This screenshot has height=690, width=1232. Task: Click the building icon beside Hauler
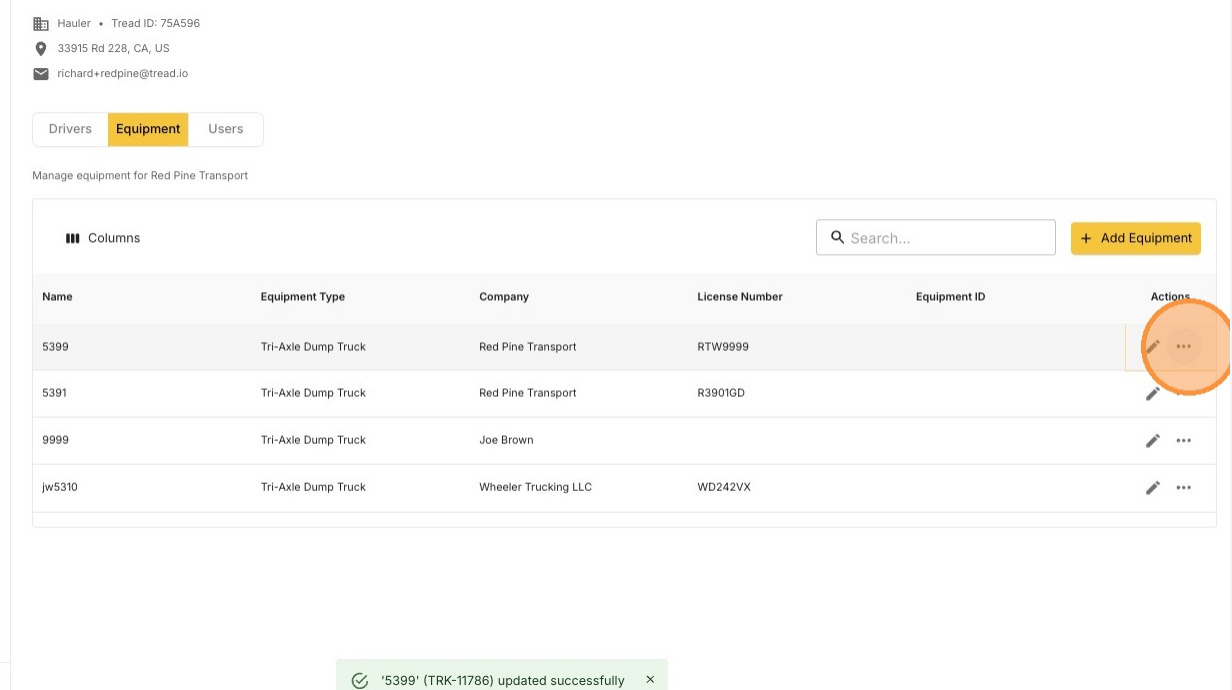[41, 23]
